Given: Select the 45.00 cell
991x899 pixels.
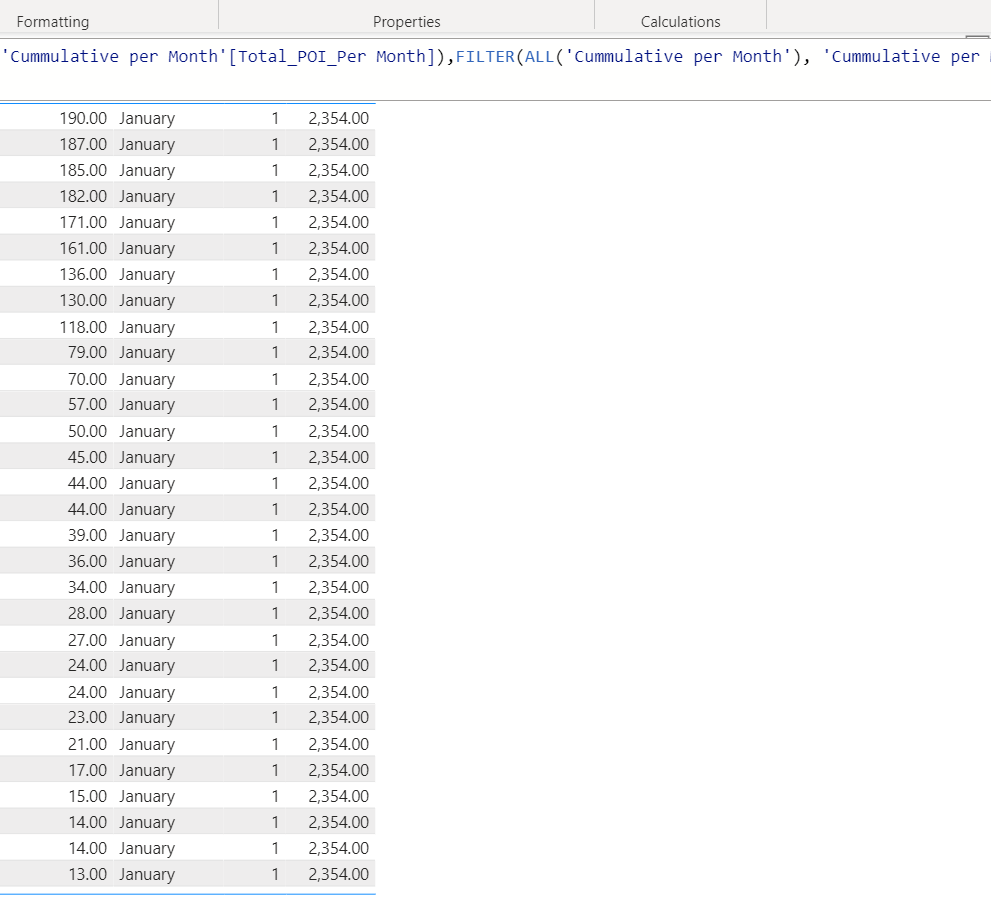Looking at the screenshot, I should coord(87,457).
